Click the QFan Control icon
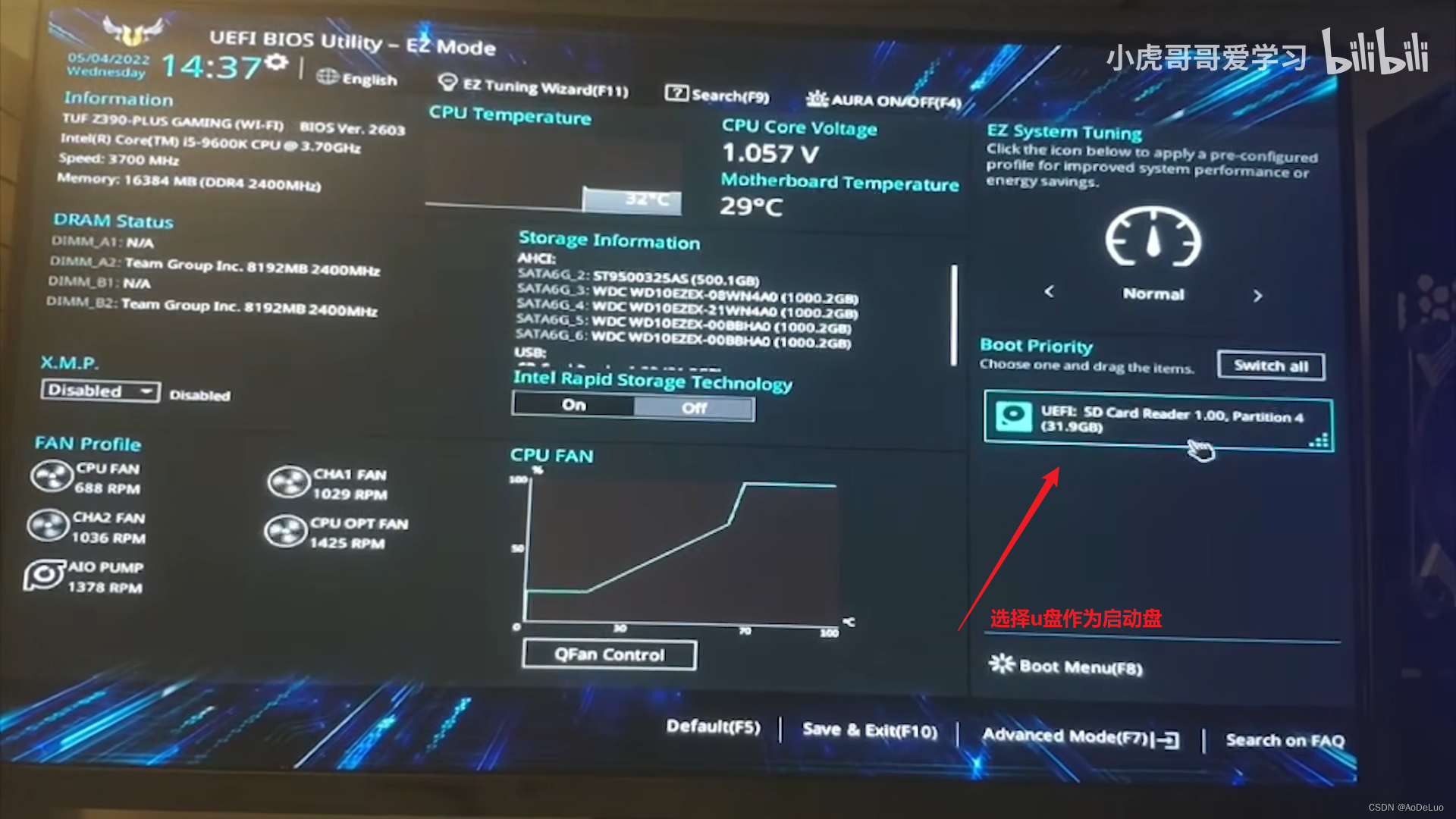The width and height of the screenshot is (1456, 819). (607, 654)
